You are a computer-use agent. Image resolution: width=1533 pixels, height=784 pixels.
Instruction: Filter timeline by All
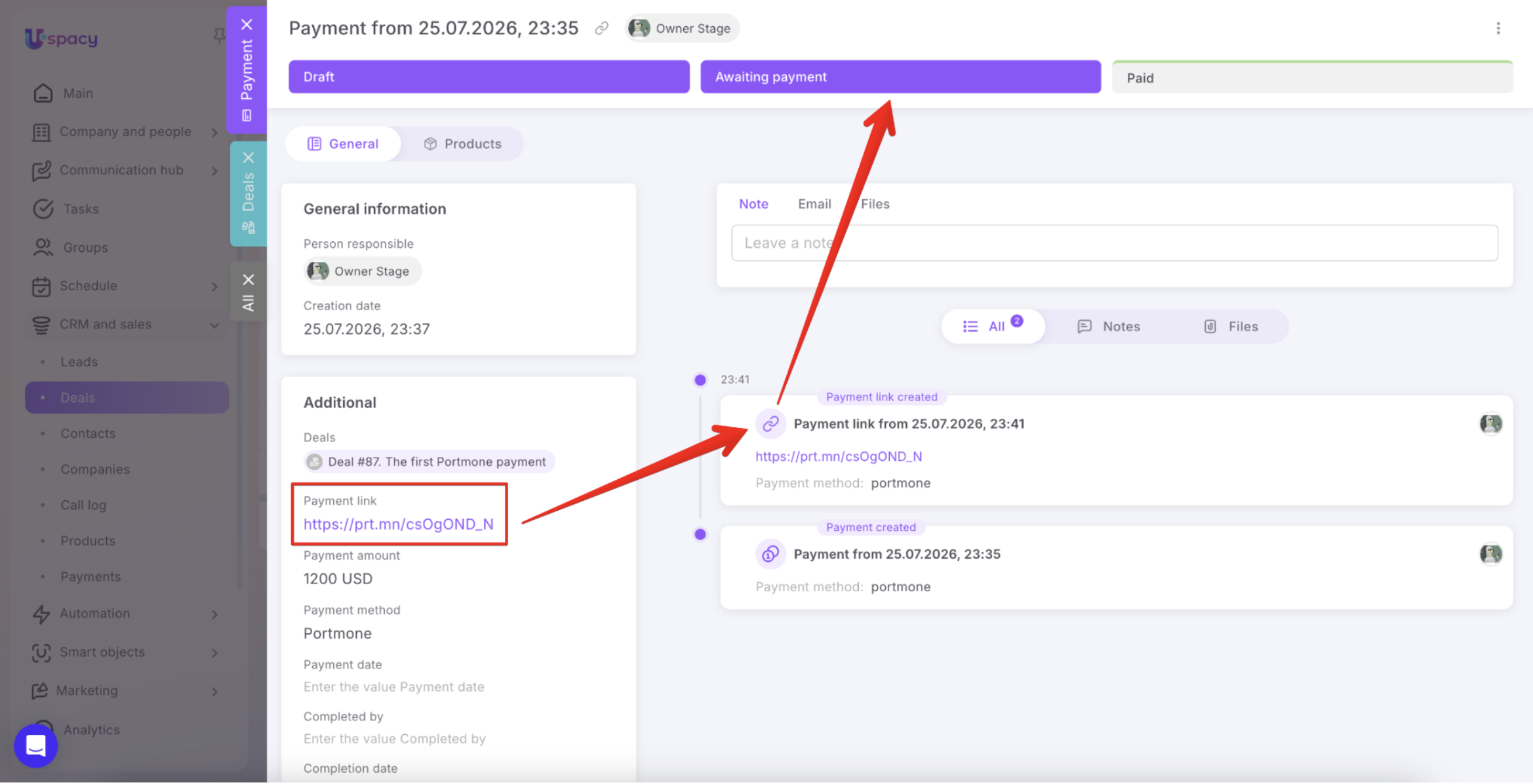[x=993, y=326]
